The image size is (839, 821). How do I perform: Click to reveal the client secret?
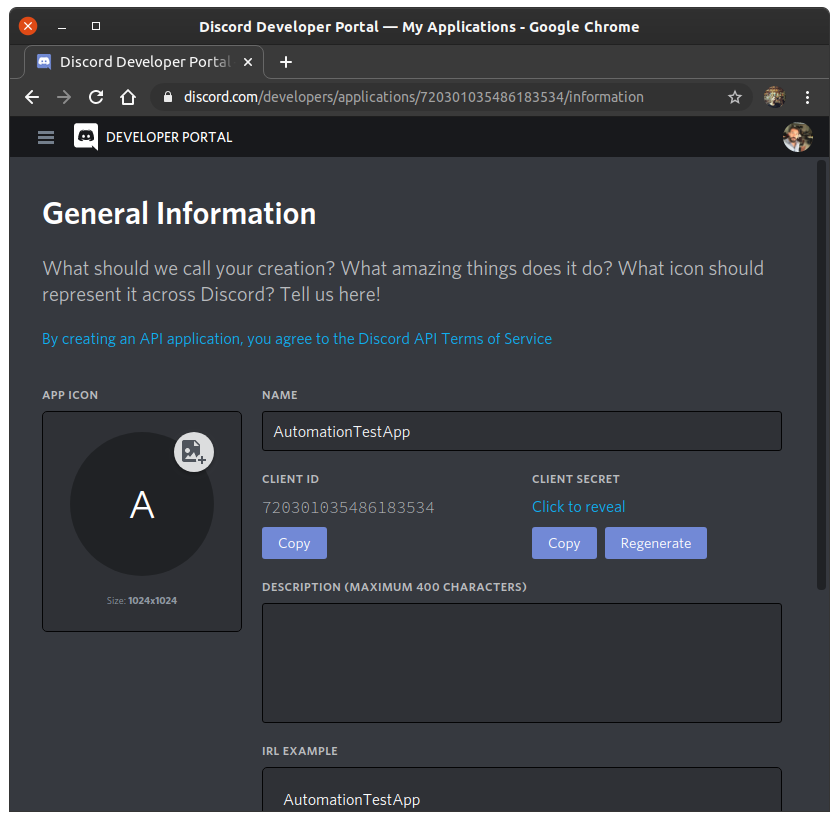[578, 506]
